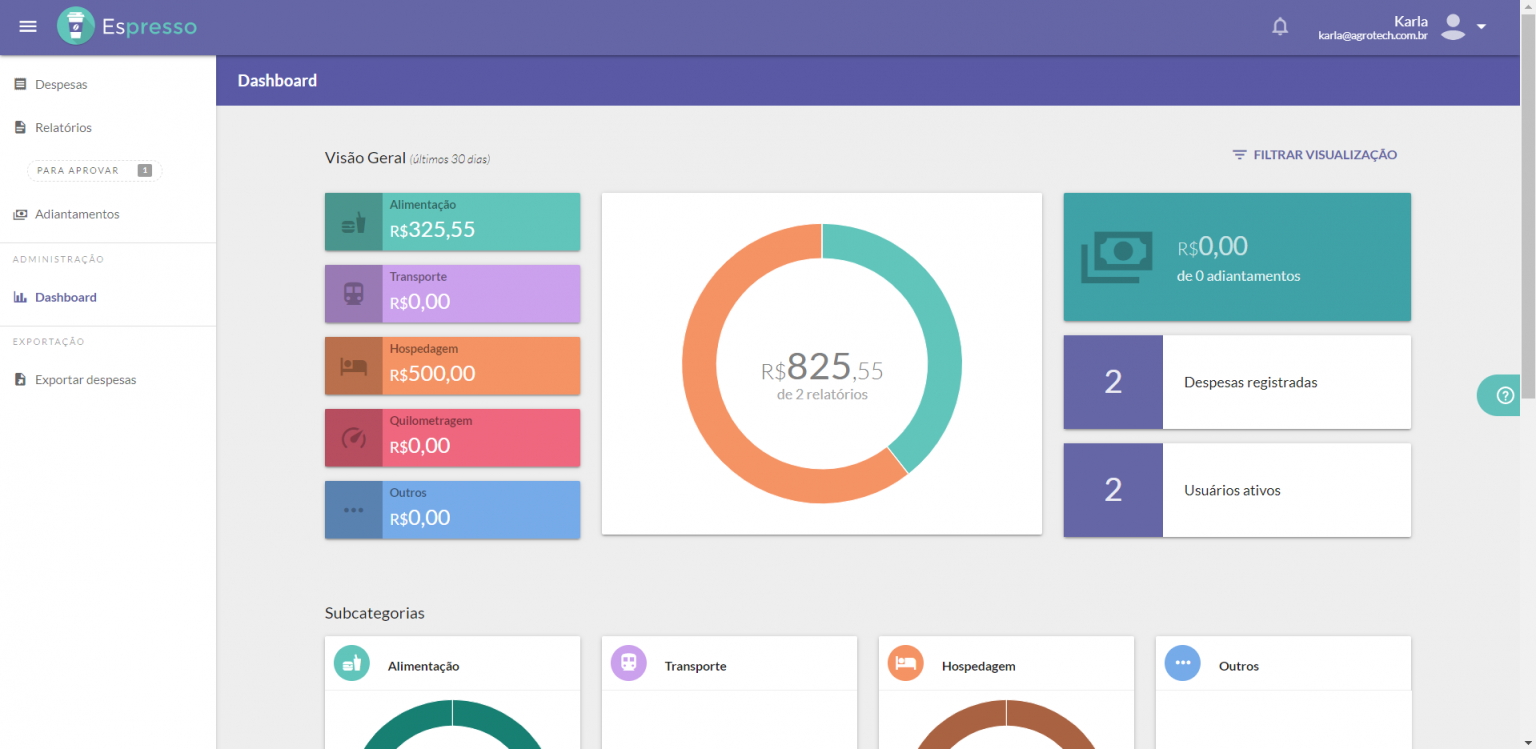Select the Transporte bus icon in Subcategorias

(628, 662)
